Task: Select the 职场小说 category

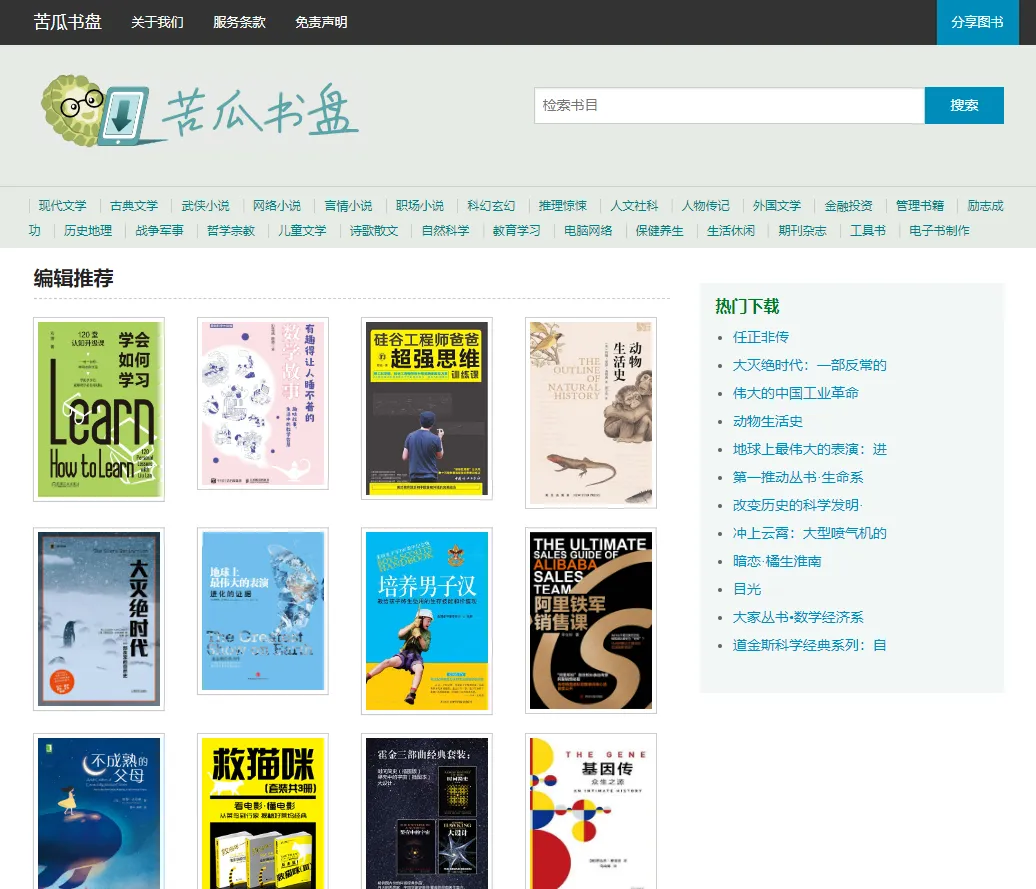Action: (420, 205)
